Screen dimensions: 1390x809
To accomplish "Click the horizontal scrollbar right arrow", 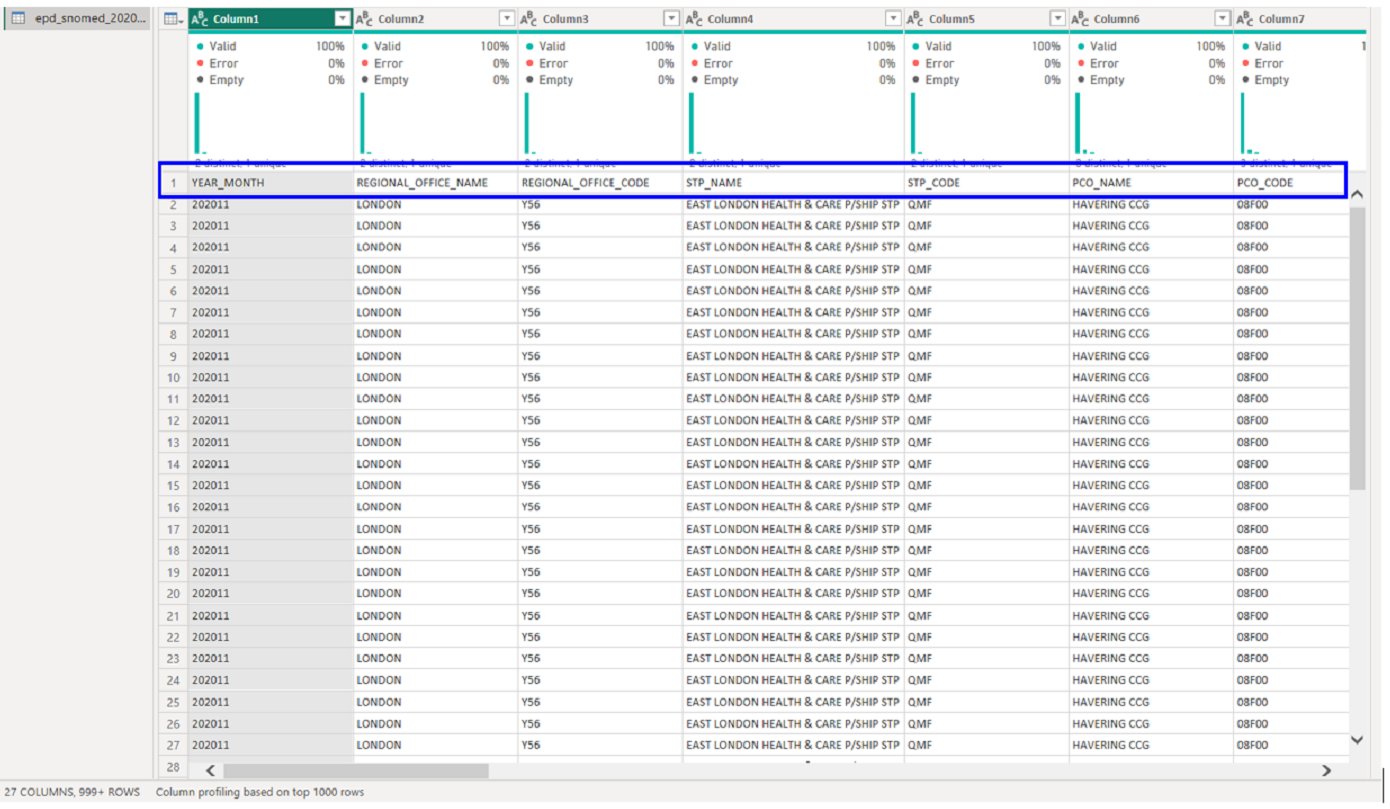I will (x=1326, y=770).
